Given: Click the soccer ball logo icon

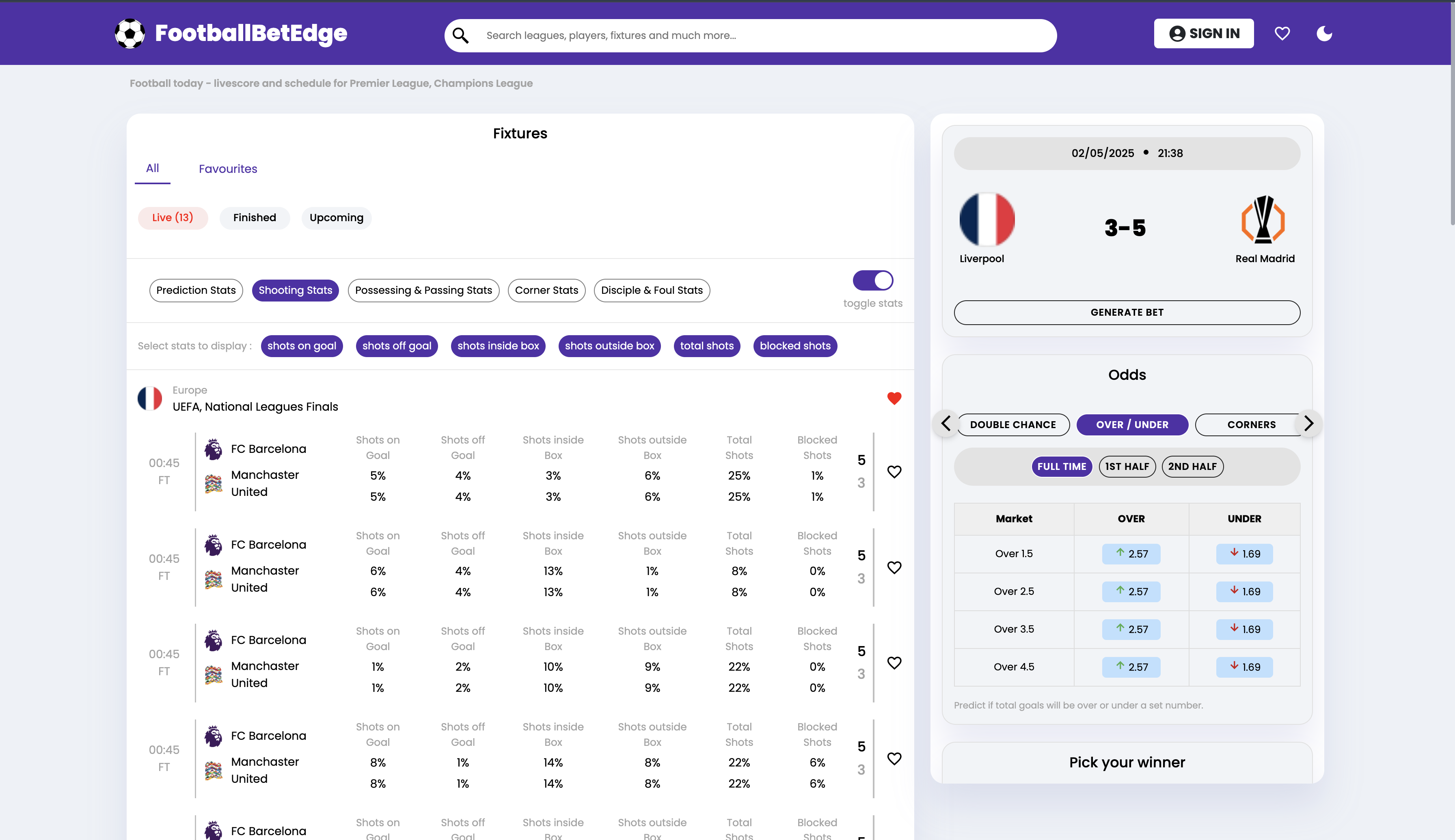Looking at the screenshot, I should 130,33.
